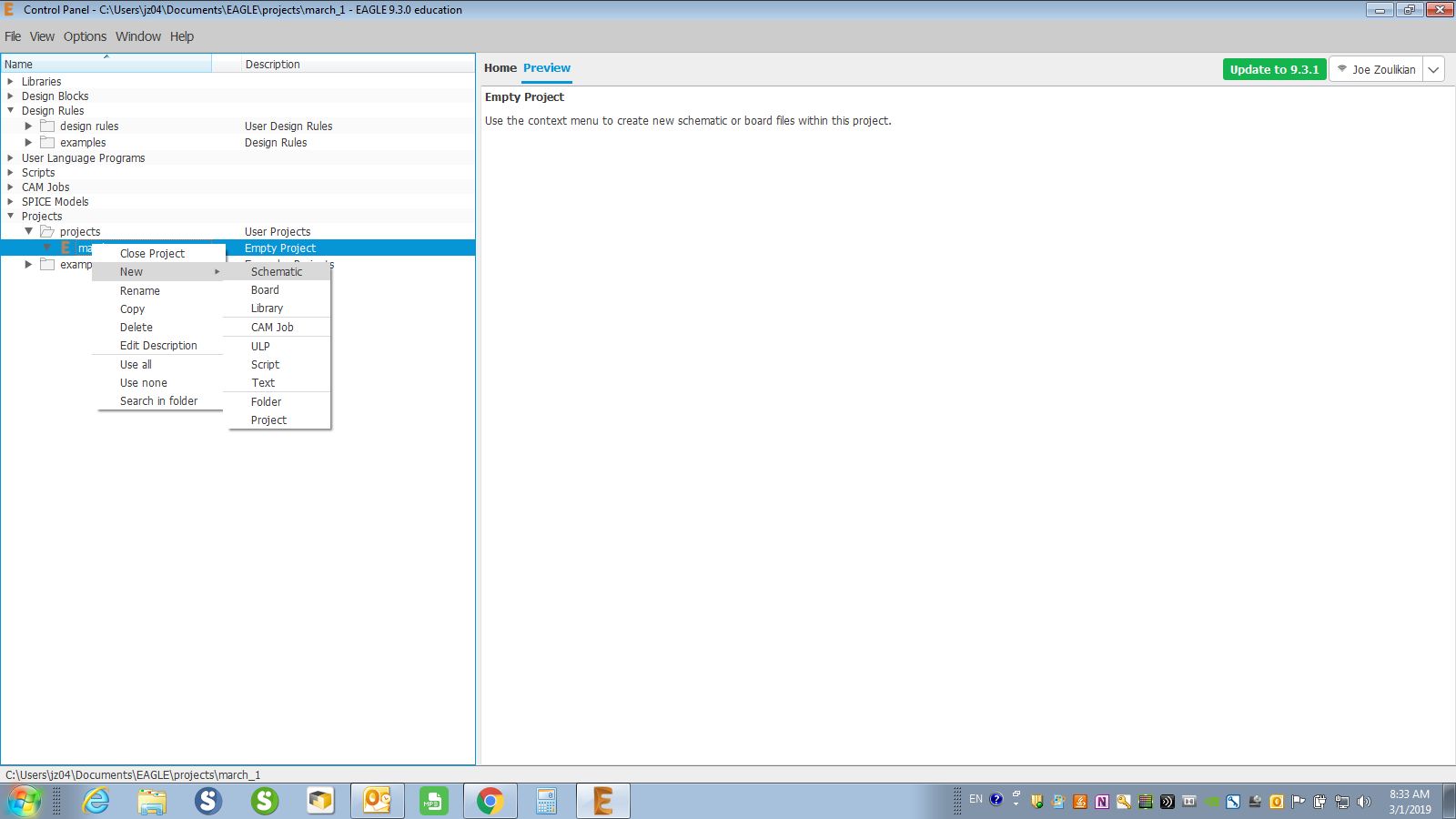Create a new CAM Job from the submenu

click(x=278, y=328)
